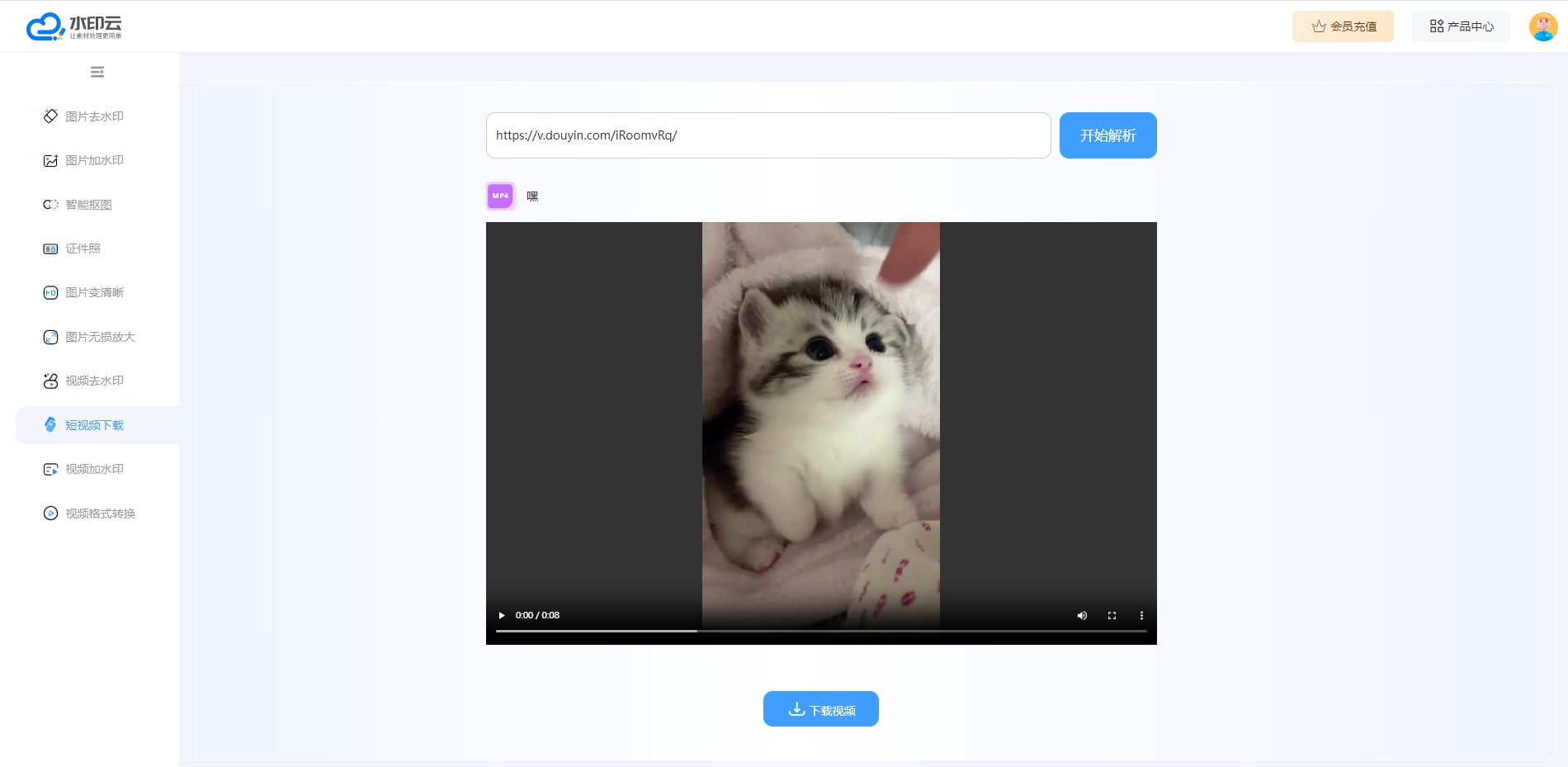Click the MP4 file type icon

coord(500,196)
